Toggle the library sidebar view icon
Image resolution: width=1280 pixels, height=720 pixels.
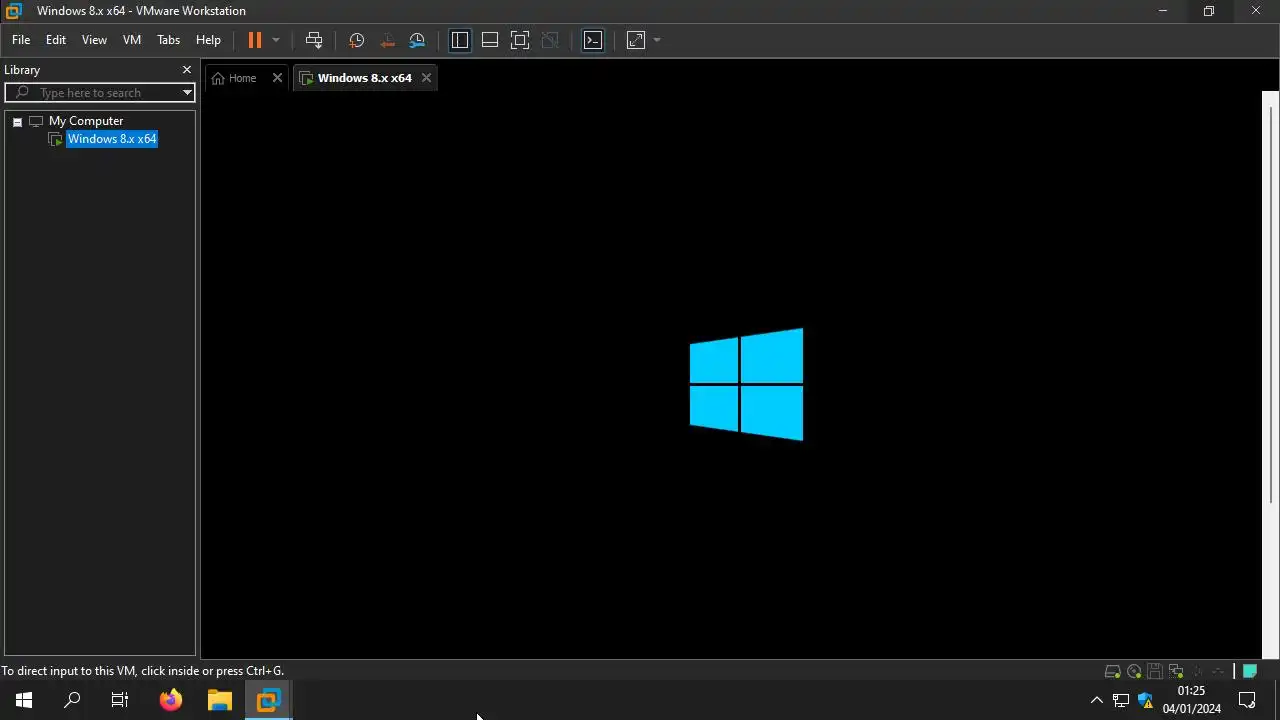pyautogui.click(x=460, y=40)
